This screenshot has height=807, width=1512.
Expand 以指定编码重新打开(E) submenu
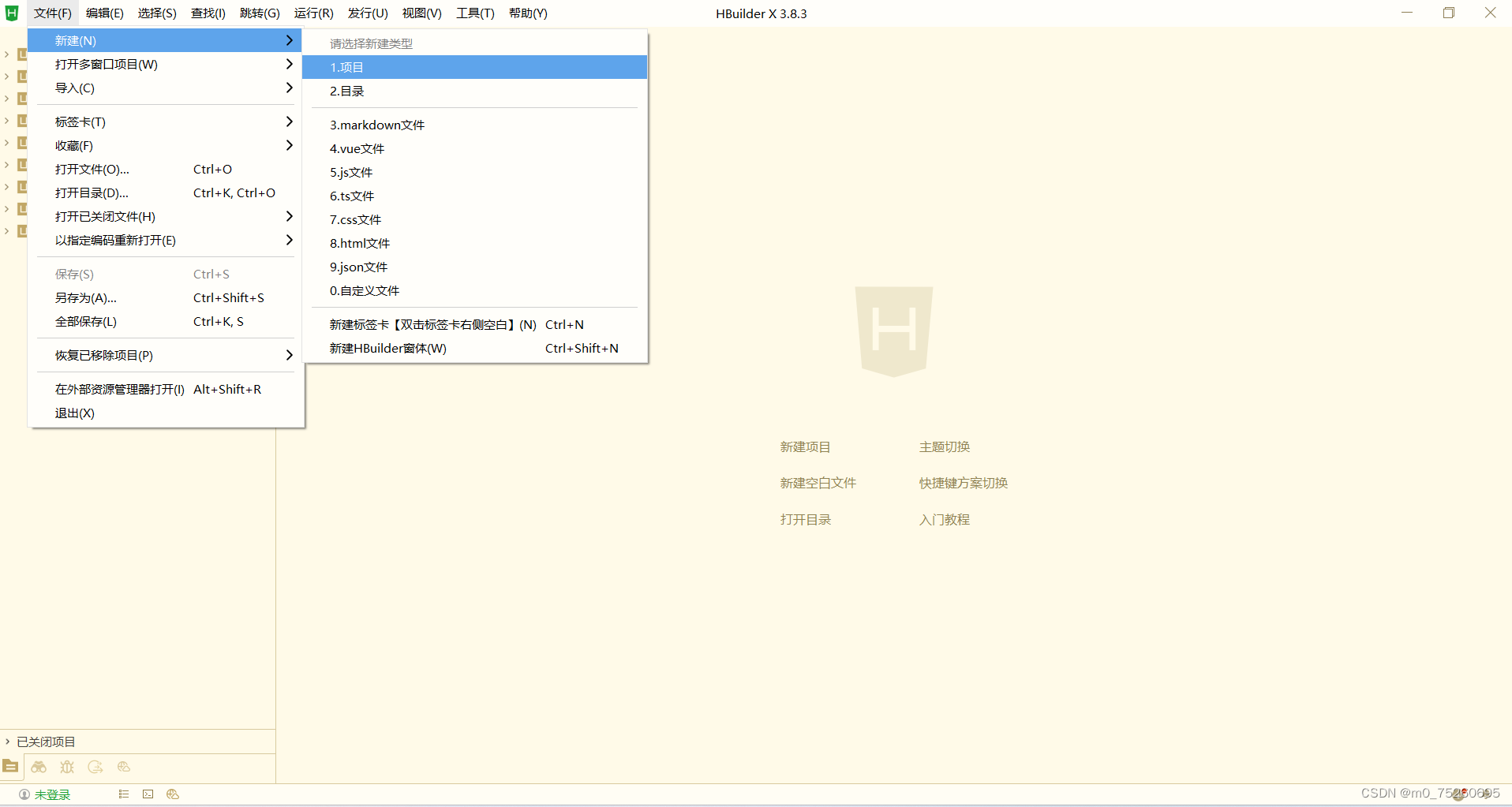pos(165,240)
